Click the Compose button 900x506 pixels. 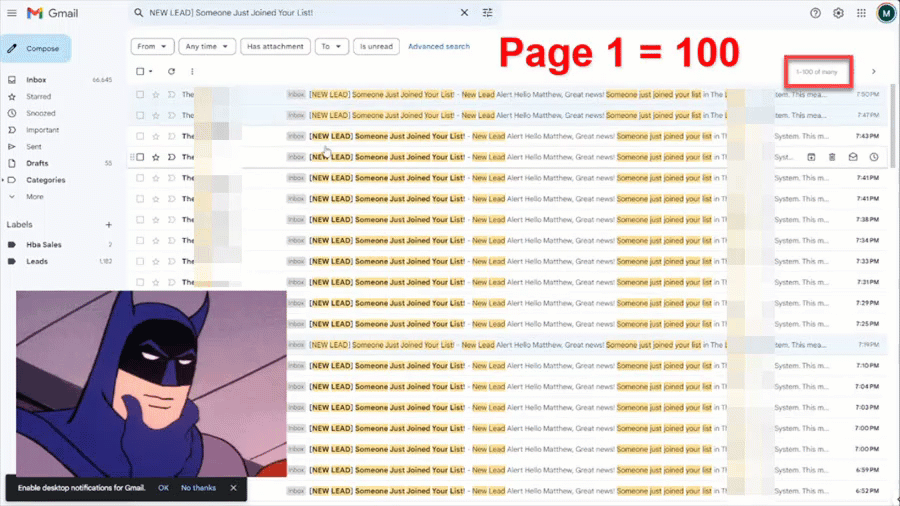pyautogui.click(x=36, y=49)
